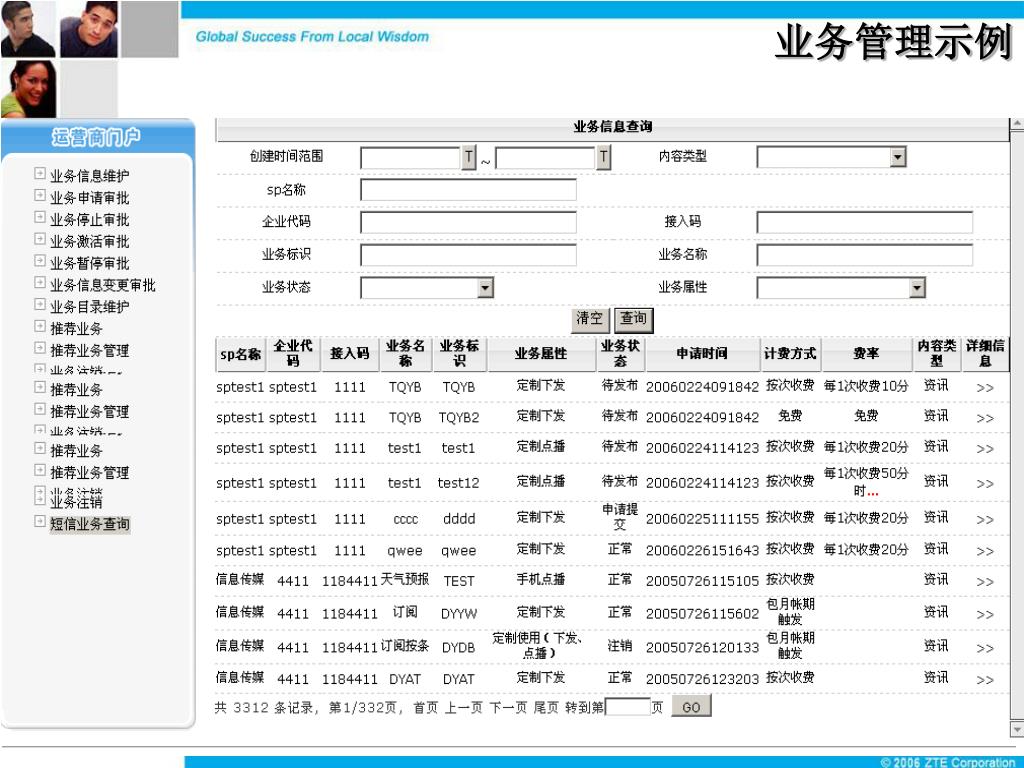
Task: Expand the 业务信息维护 tree node box
Action: [x=40, y=174]
